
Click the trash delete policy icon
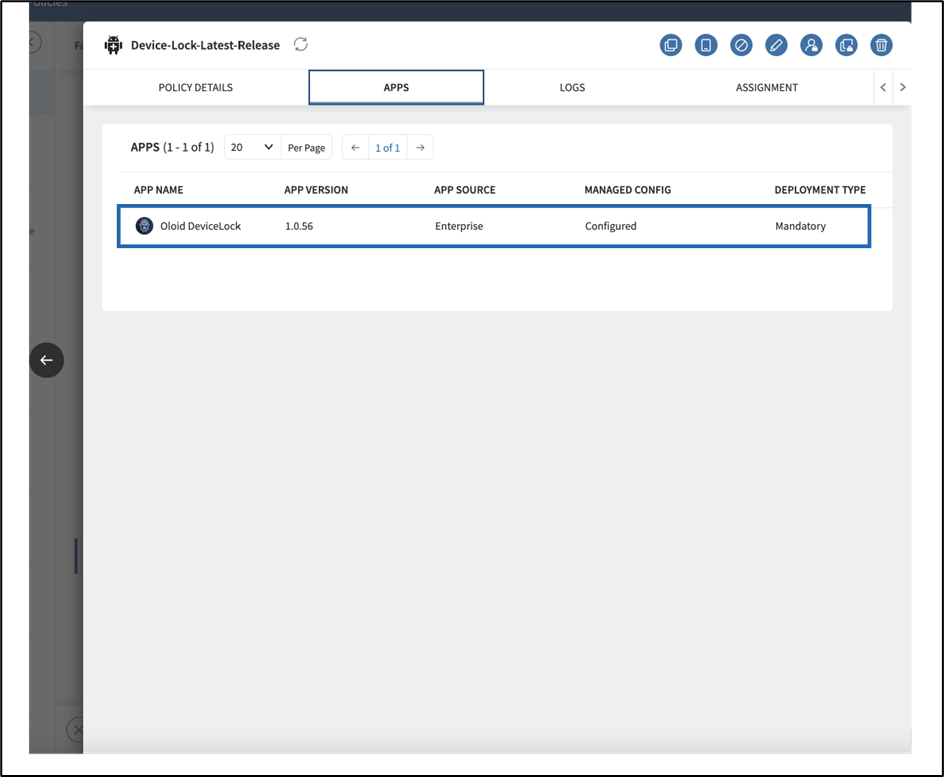point(881,45)
